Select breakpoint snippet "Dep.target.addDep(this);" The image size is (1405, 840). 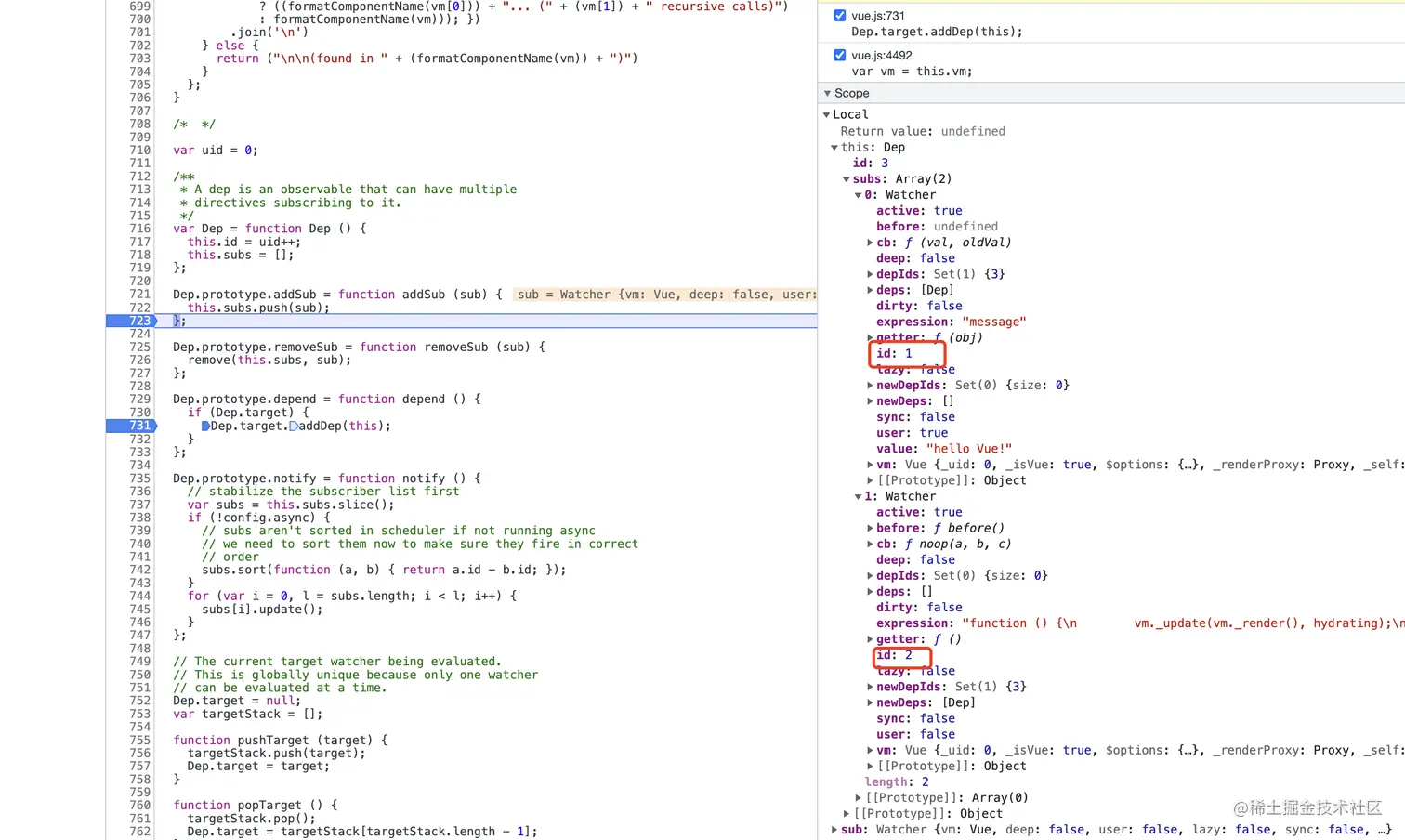tap(937, 32)
